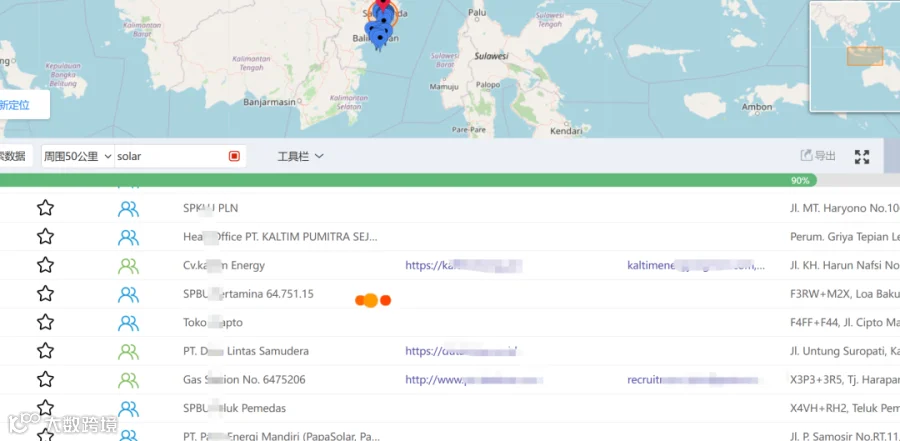
Task: Toggle favorite star for Head Office PT. KALTIM PUMITRA
Action: (x=45, y=237)
